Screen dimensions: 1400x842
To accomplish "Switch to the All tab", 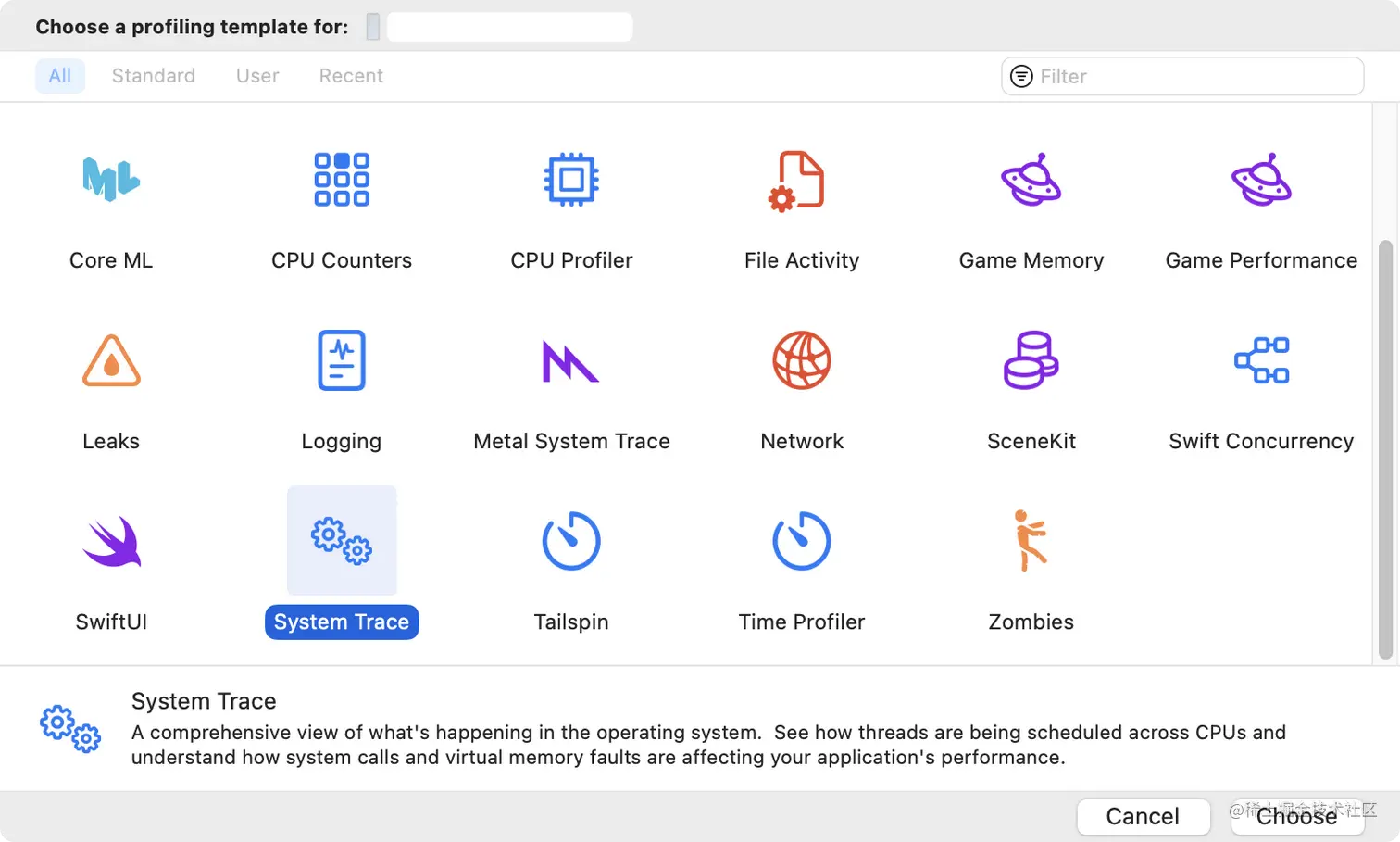I will click(60, 76).
